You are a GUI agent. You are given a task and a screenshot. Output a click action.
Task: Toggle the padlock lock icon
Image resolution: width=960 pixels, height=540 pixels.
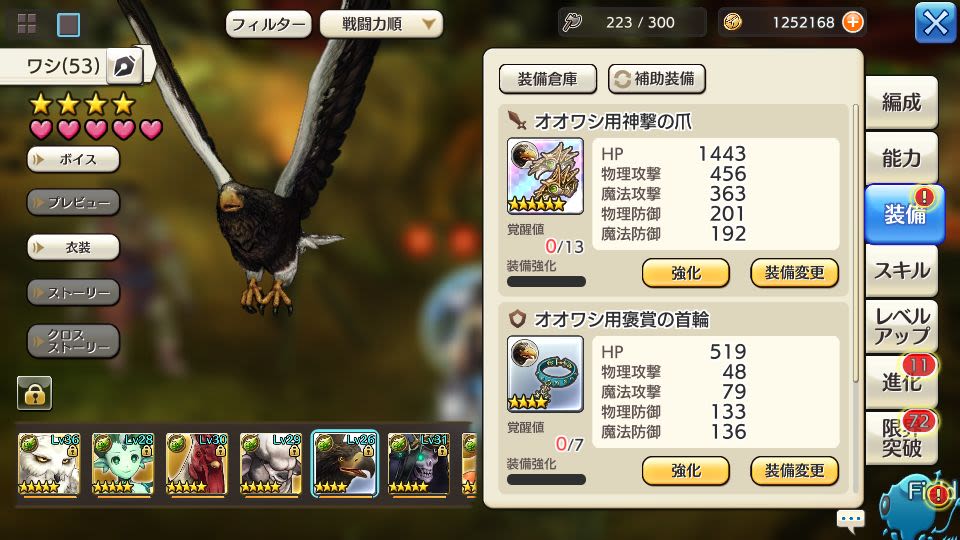pyautogui.click(x=34, y=393)
